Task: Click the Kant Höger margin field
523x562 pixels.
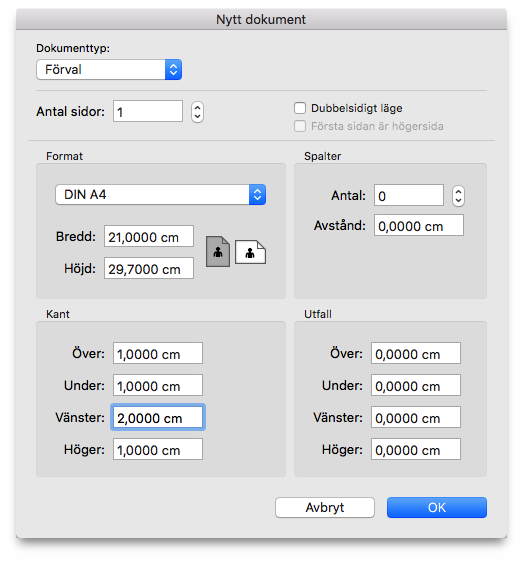Action: click(x=158, y=449)
